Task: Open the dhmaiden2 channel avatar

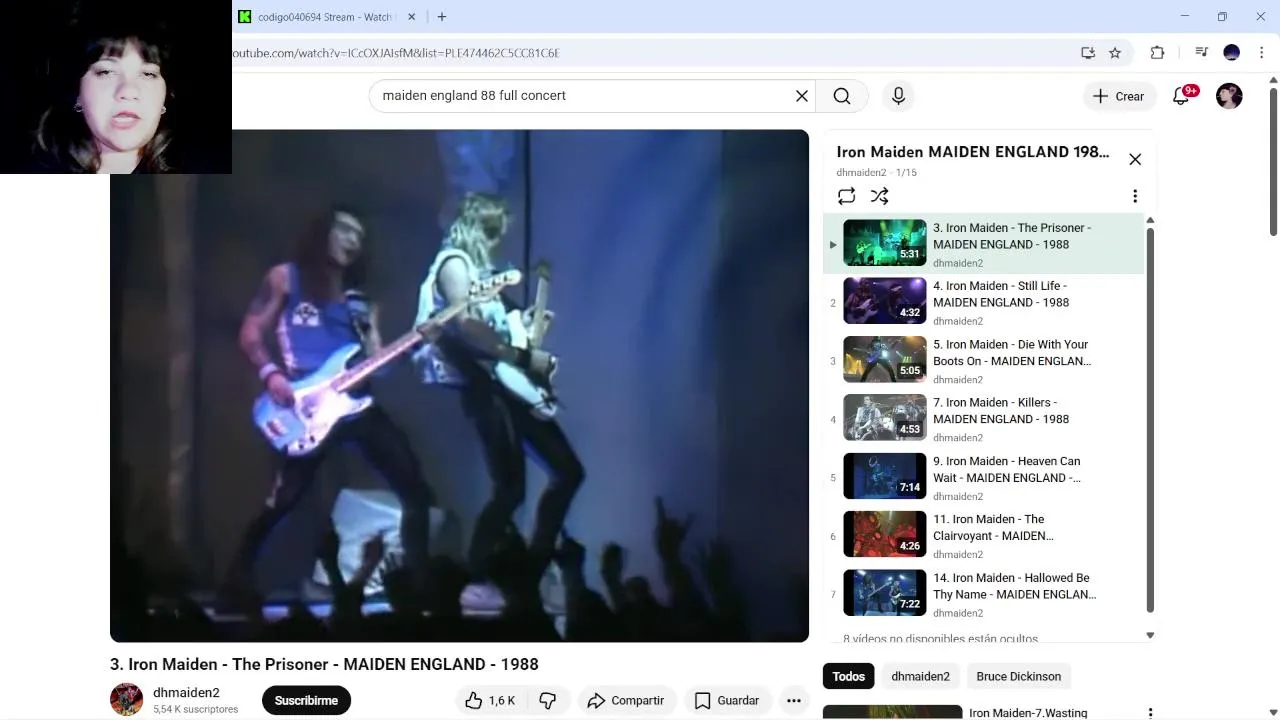Action: (127, 700)
